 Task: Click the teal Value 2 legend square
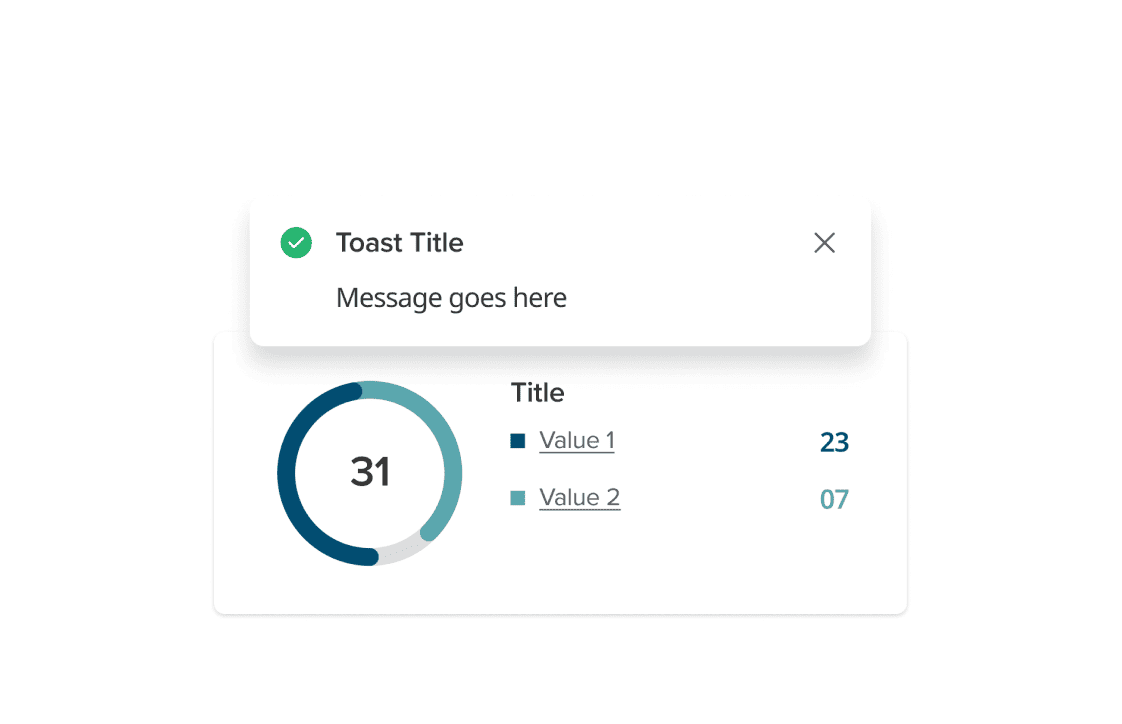click(x=518, y=498)
